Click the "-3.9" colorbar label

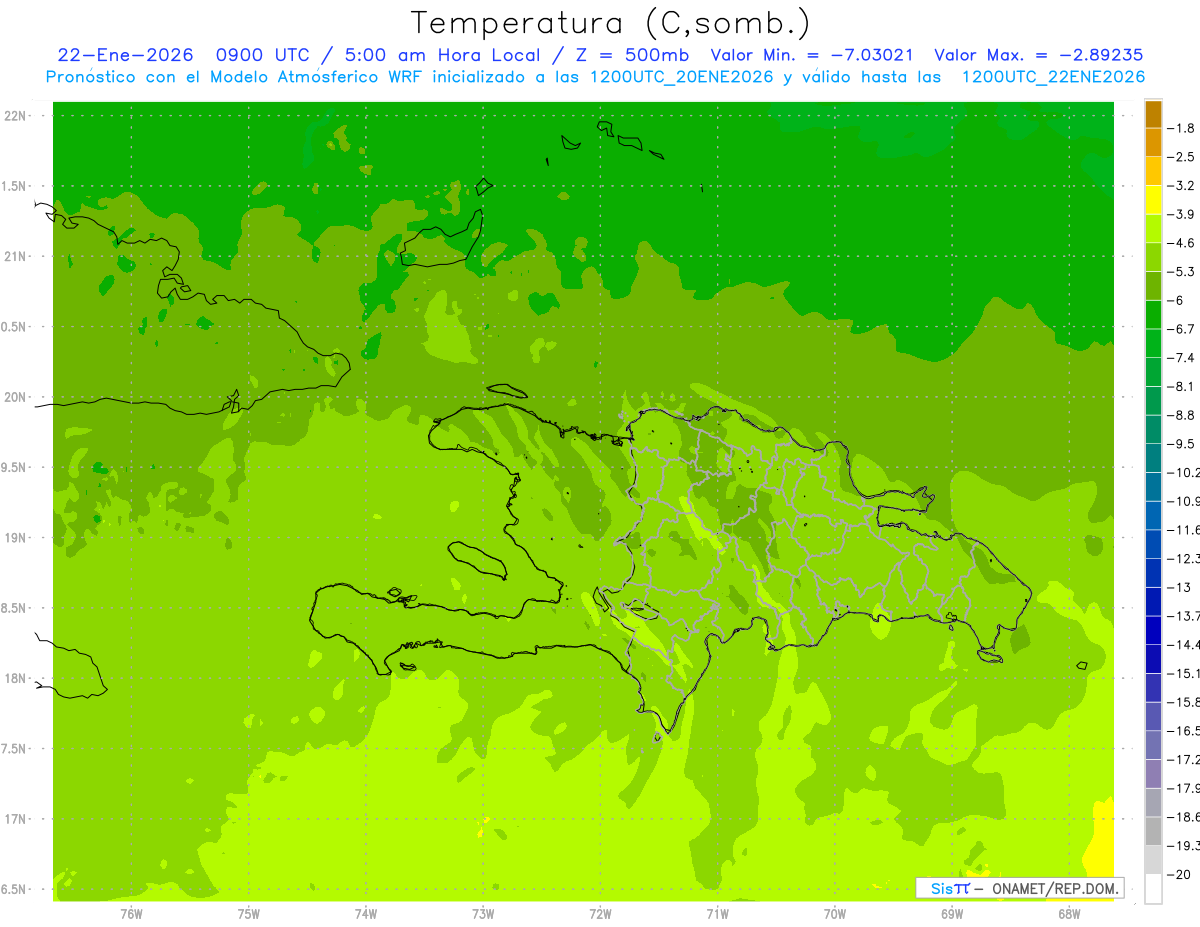point(1181,214)
